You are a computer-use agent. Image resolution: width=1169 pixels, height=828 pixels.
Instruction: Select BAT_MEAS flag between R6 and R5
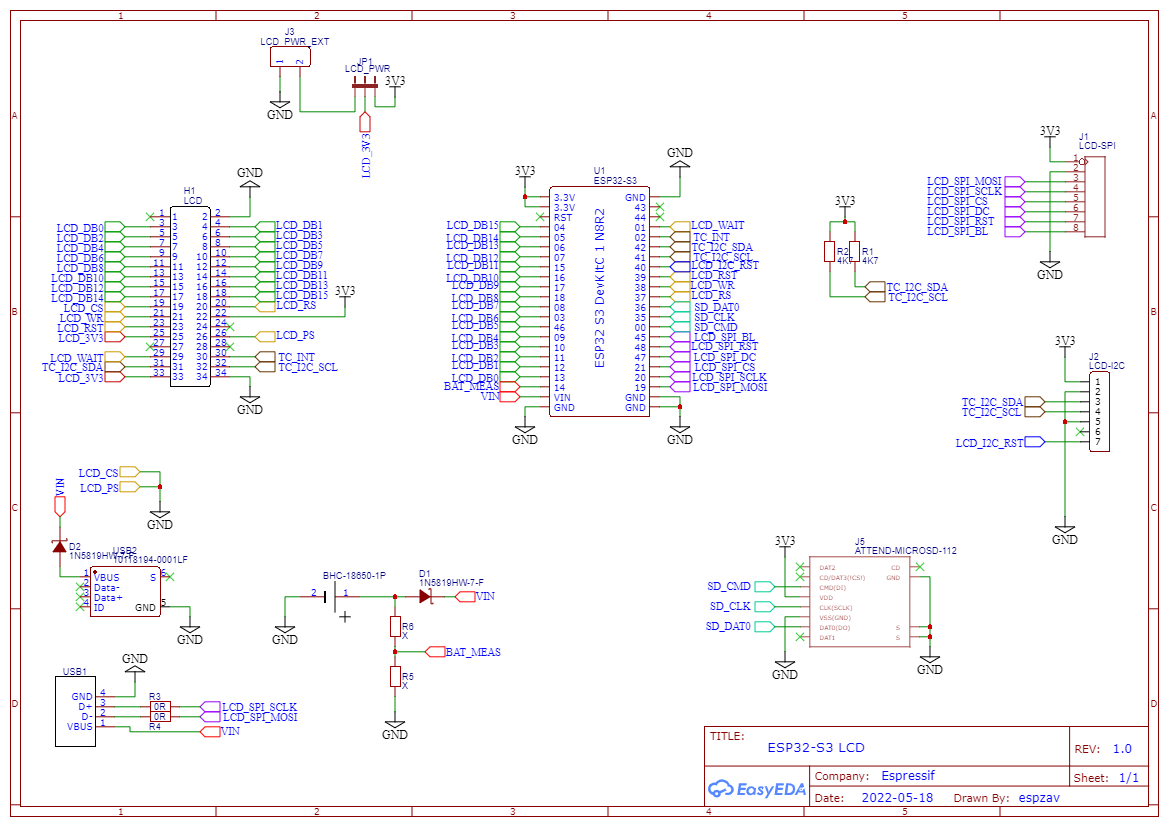(463, 652)
